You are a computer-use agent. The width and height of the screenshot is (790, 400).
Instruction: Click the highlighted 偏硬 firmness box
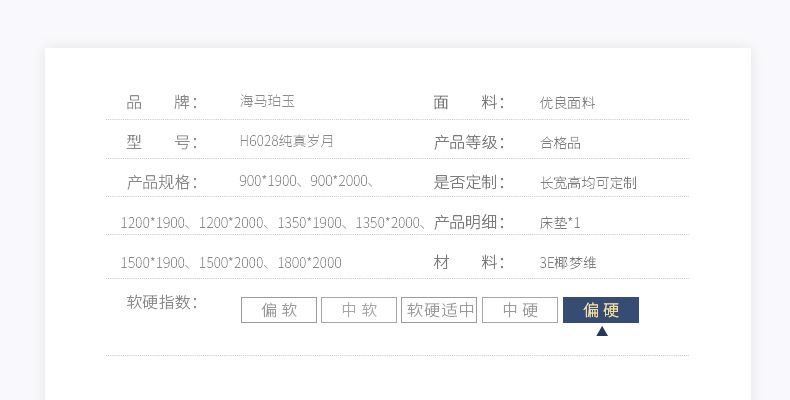click(x=601, y=310)
